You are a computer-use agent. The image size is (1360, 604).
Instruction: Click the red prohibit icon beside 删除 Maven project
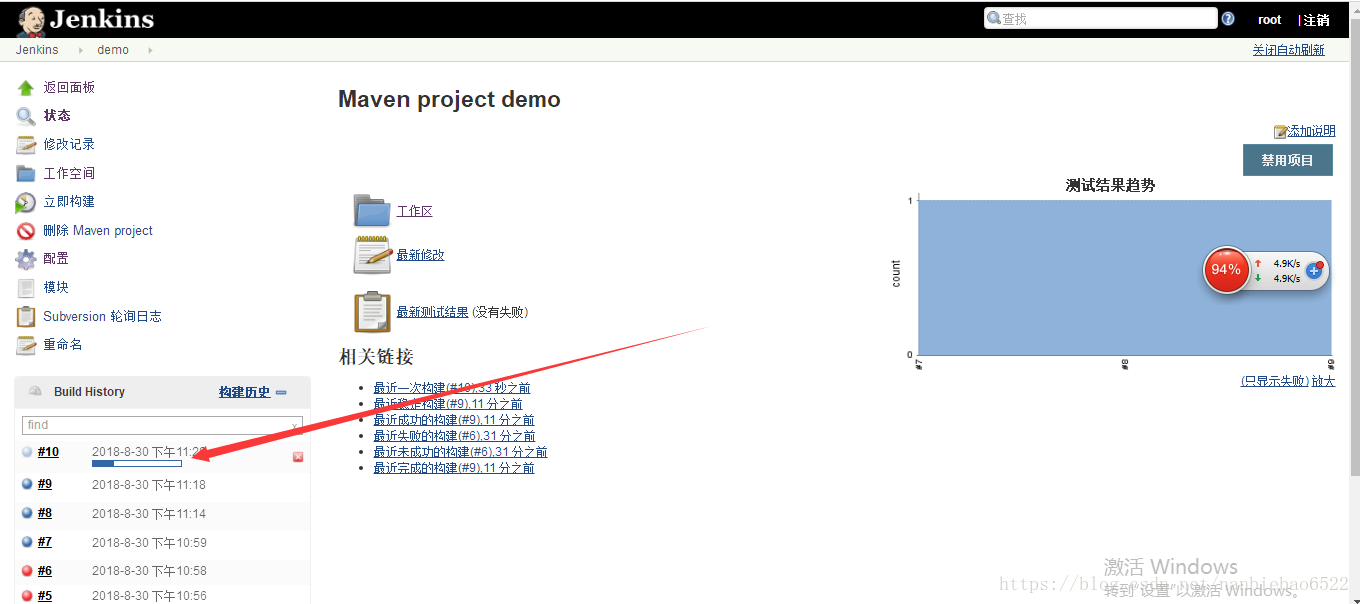tap(26, 231)
